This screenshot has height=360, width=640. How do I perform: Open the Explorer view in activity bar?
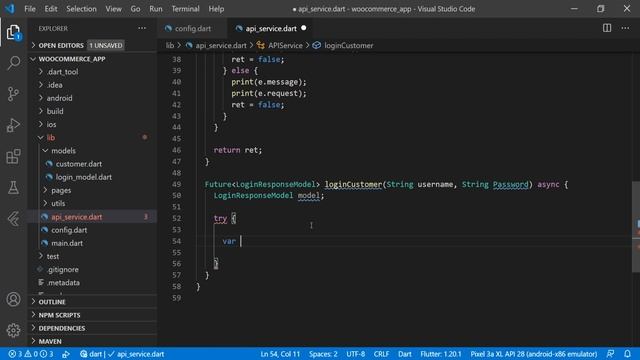tap(13, 32)
